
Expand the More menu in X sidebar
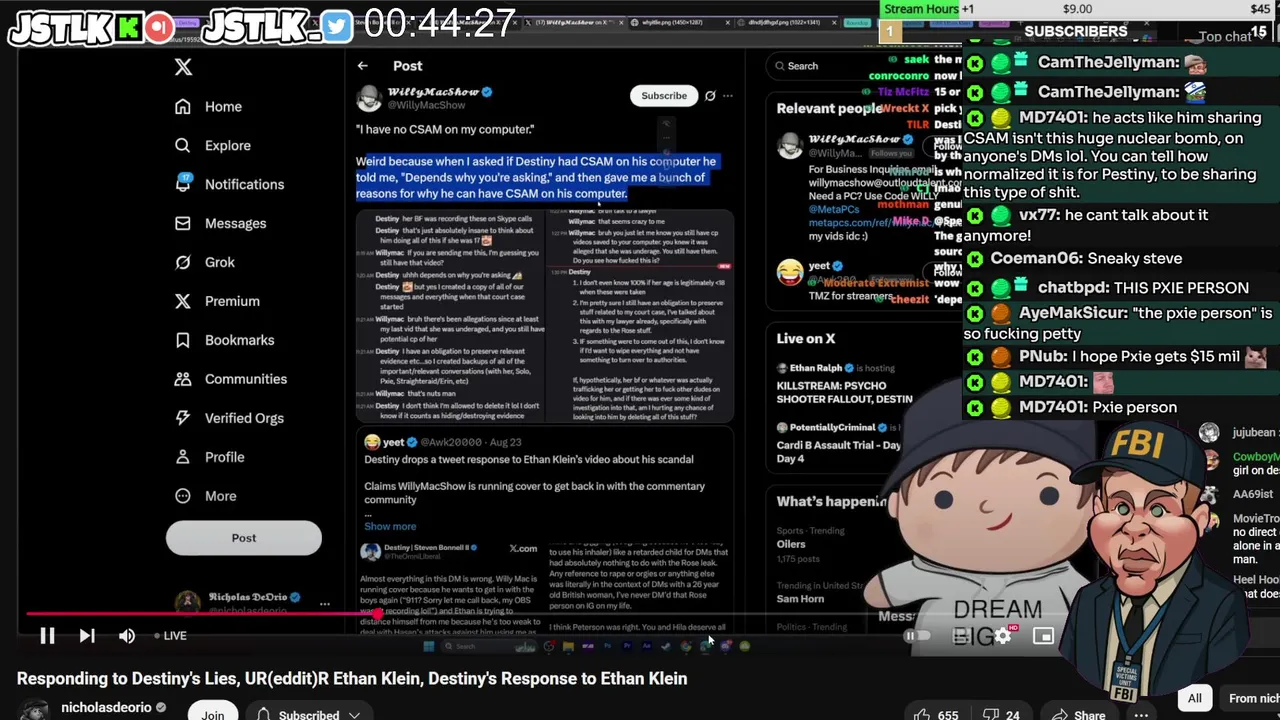[206, 497]
